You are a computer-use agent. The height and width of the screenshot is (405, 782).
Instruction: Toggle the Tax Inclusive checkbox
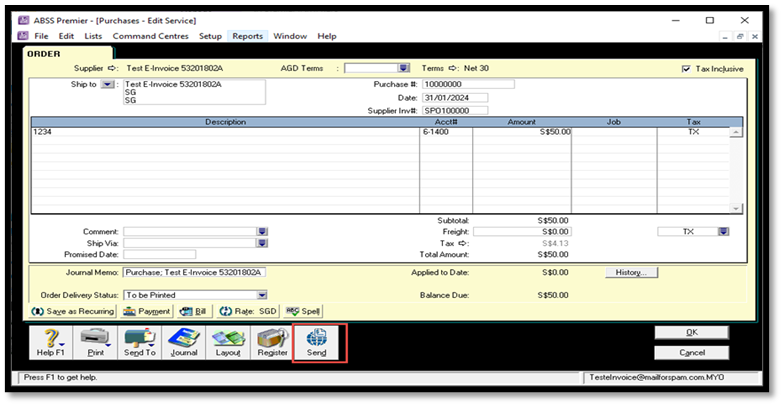pos(685,69)
